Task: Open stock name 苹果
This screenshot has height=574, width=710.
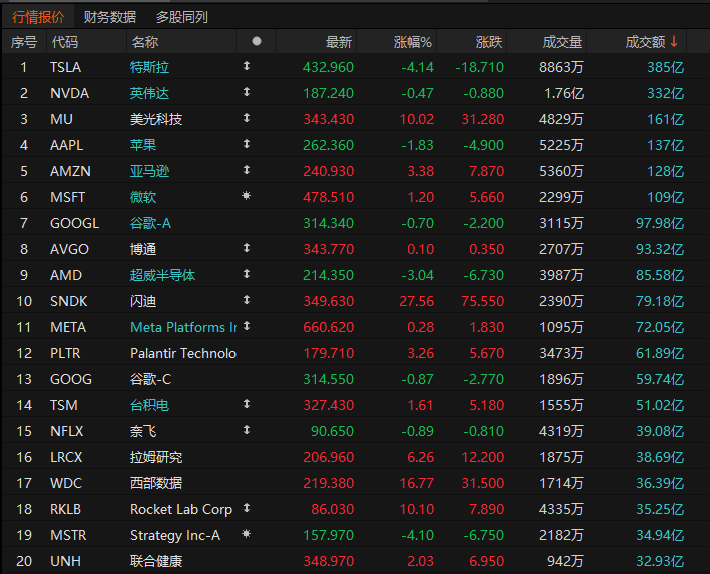Action: (x=143, y=145)
